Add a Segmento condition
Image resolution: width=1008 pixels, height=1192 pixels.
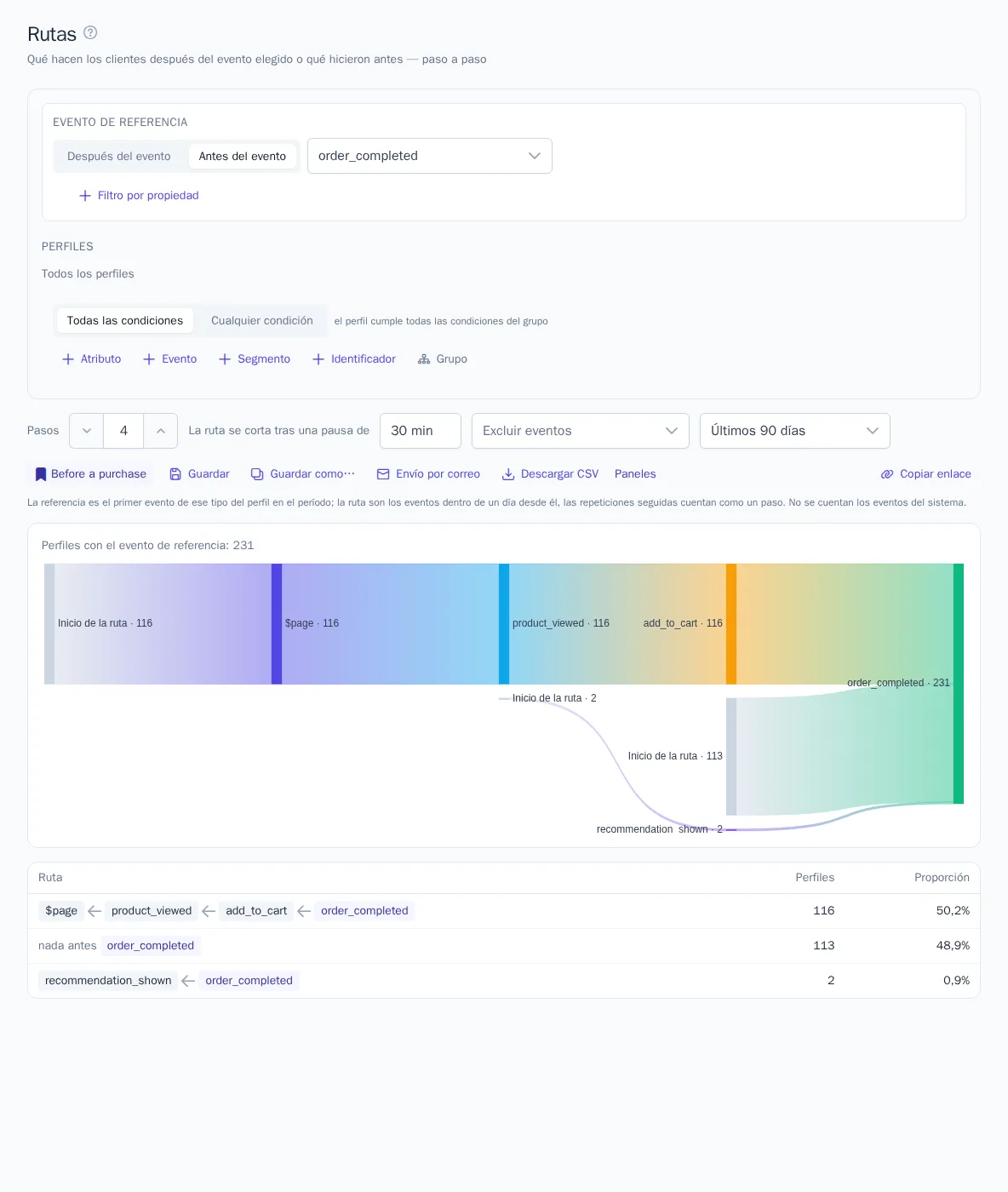[x=255, y=359]
